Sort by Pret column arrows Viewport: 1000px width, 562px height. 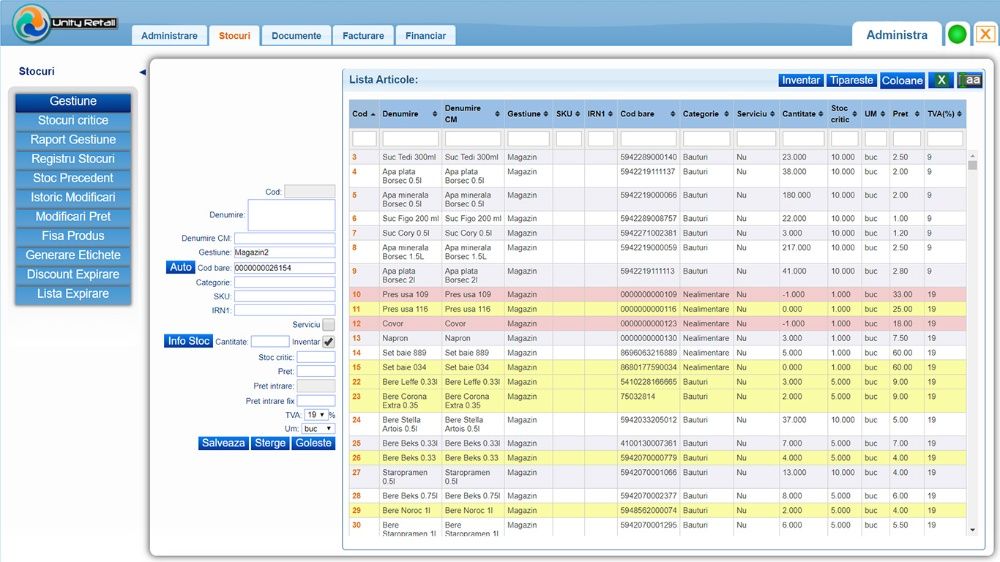coord(918,114)
